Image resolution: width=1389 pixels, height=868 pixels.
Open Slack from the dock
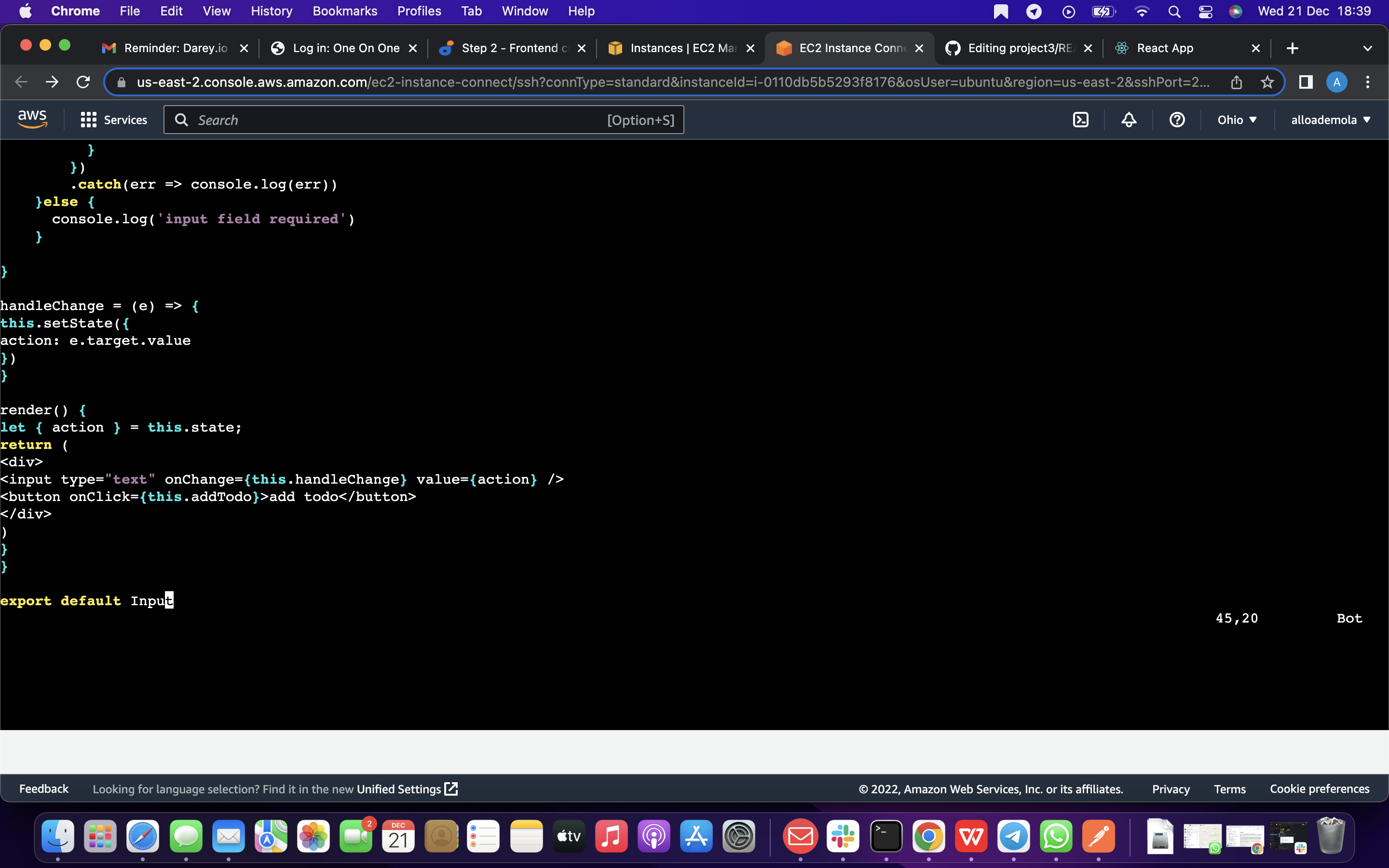[x=843, y=837]
